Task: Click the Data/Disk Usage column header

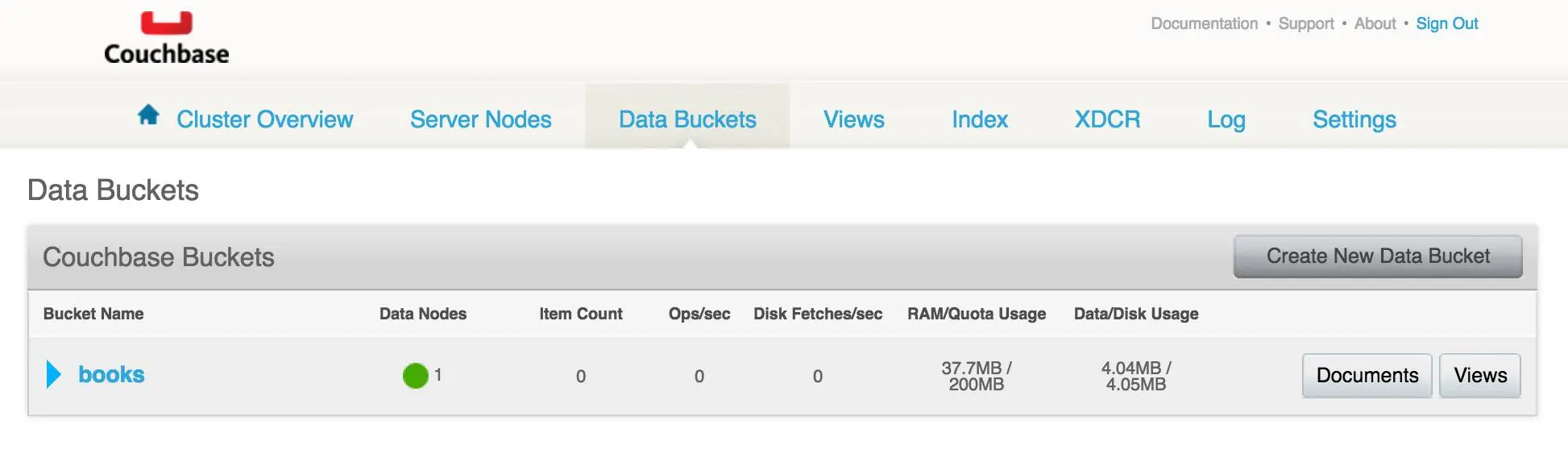Action: (1136, 315)
